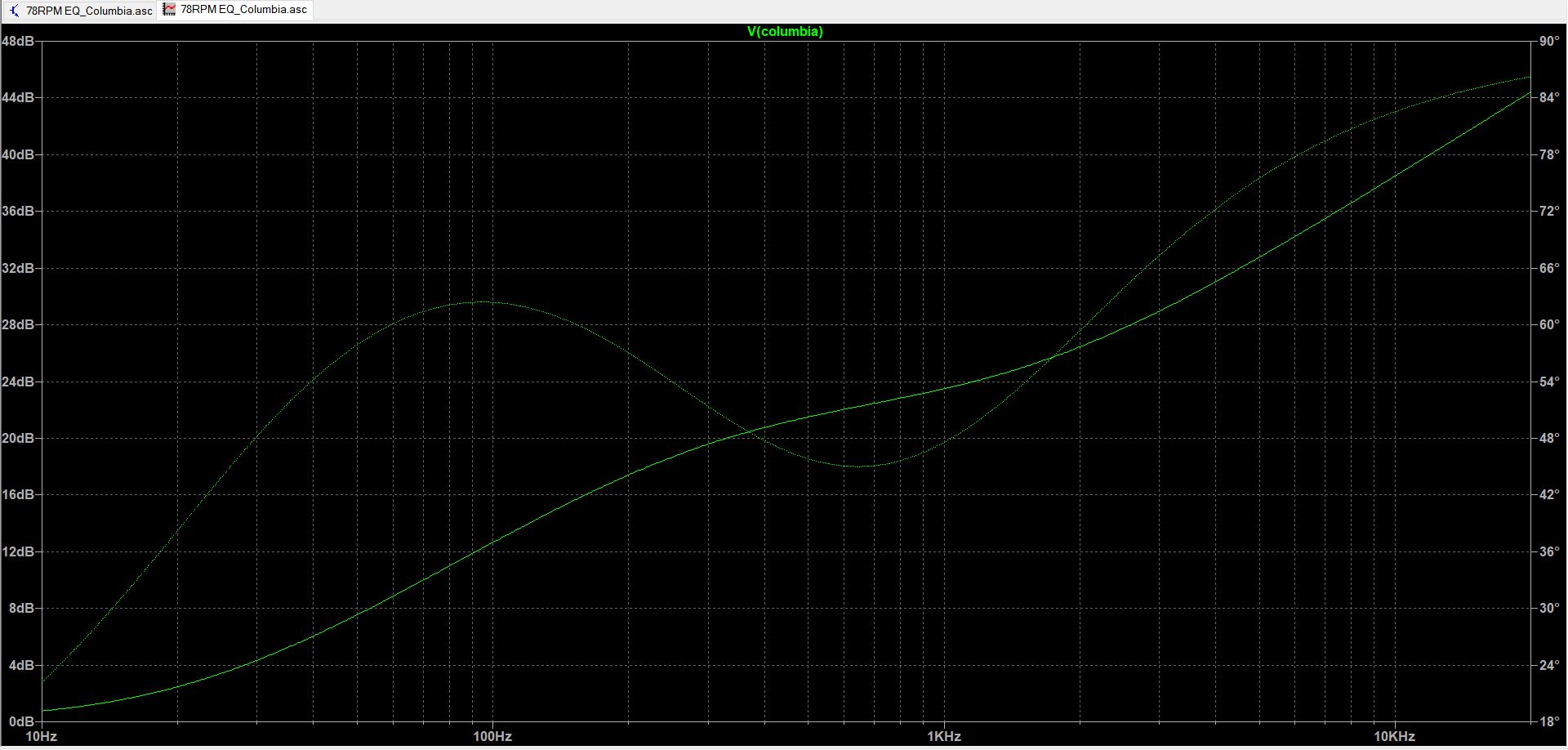Click the 36dB left axis label

click(x=18, y=211)
